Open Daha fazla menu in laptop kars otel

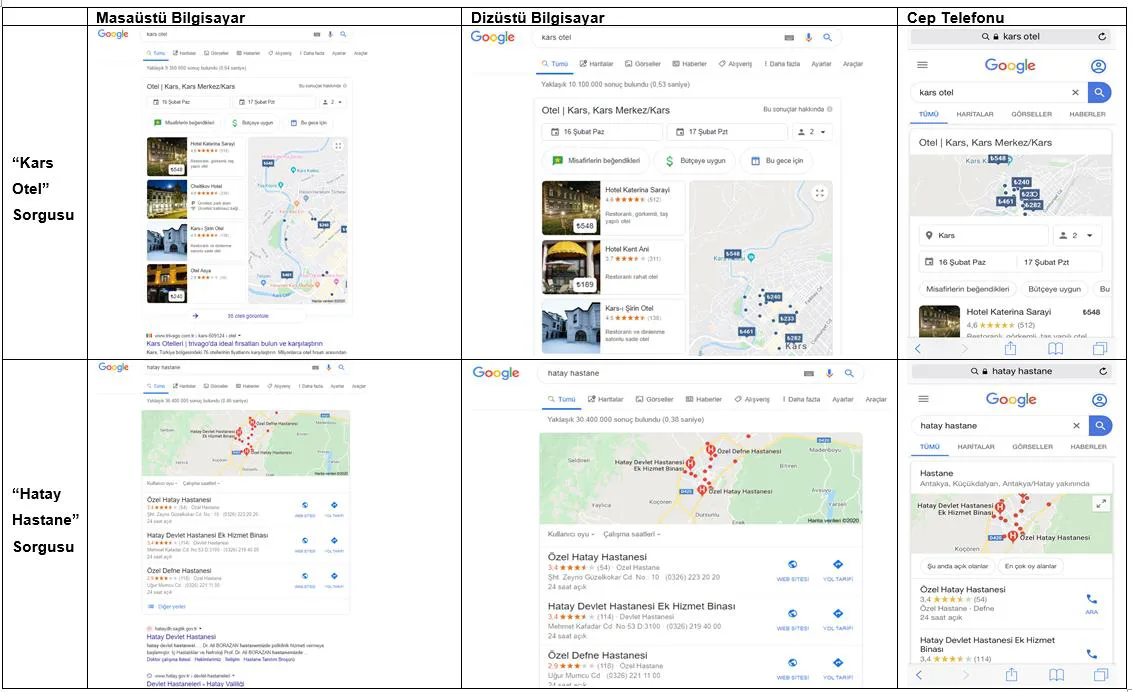[783, 64]
